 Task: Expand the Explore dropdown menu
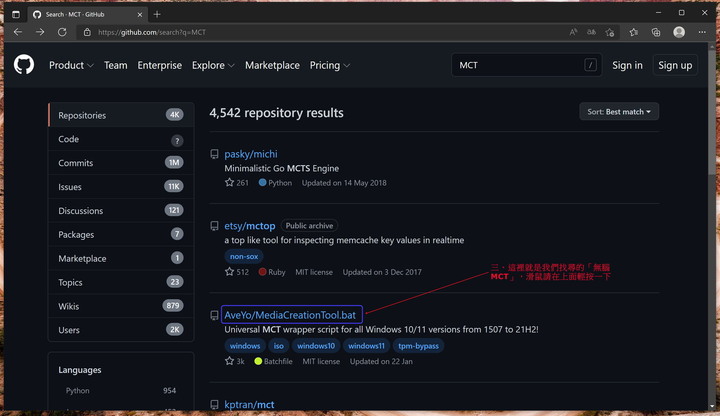[213, 65]
